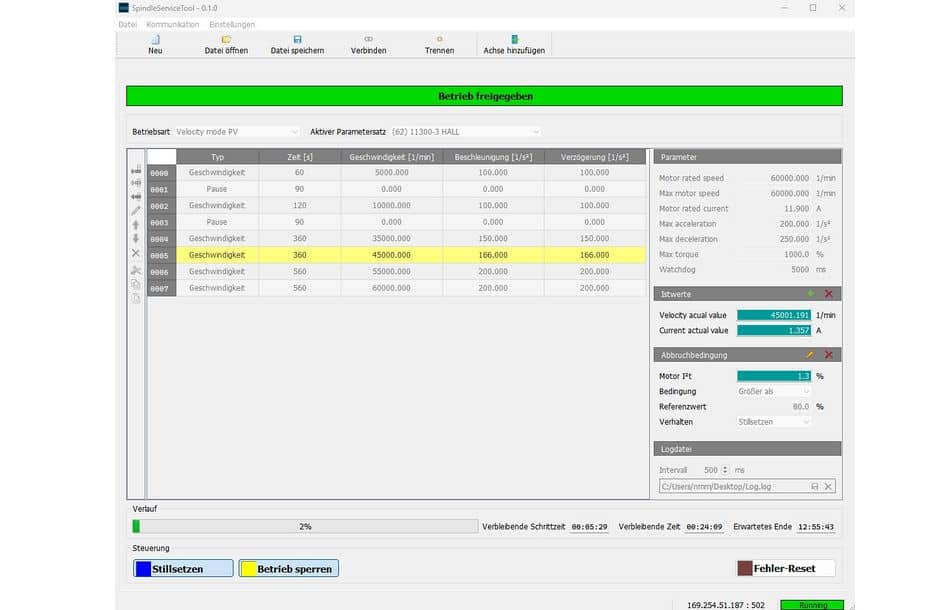Click the 45000.000 cell in highlighted row
This screenshot has height=610, width=950.
[x=391, y=255]
